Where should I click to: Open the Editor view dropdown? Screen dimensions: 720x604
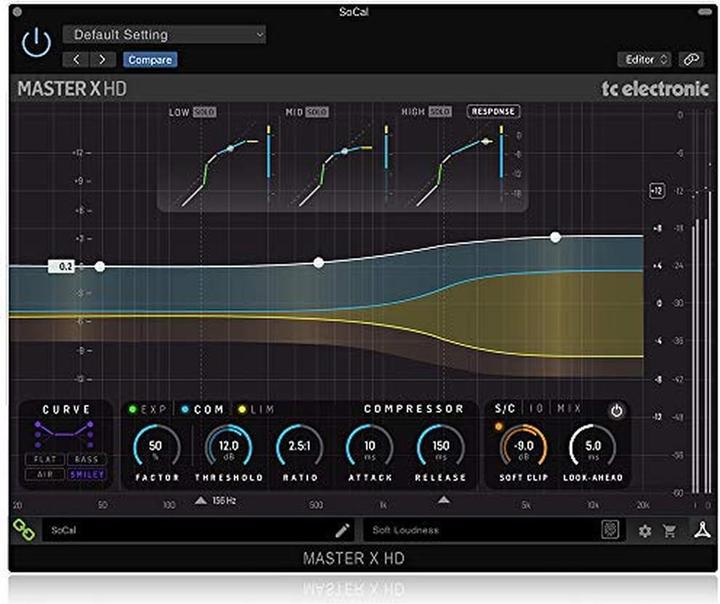(644, 59)
